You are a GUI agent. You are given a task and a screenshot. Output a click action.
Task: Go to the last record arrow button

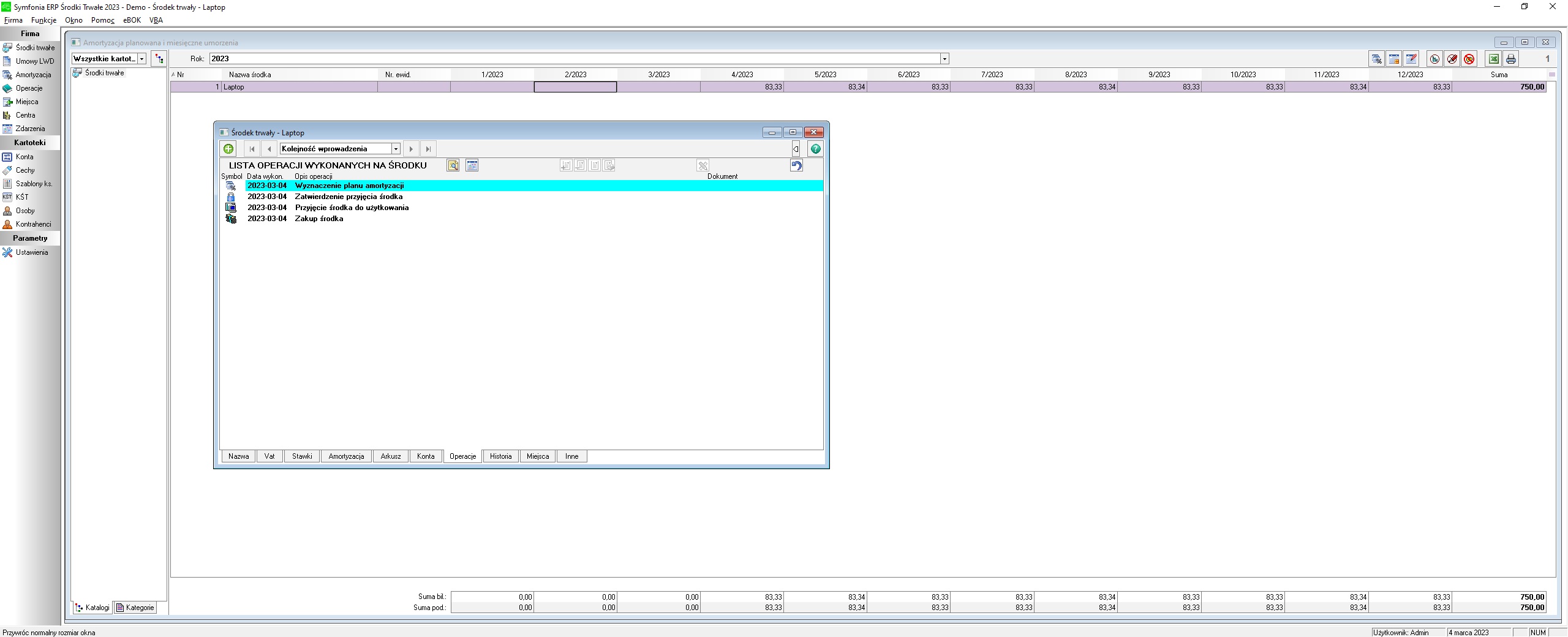pos(428,149)
